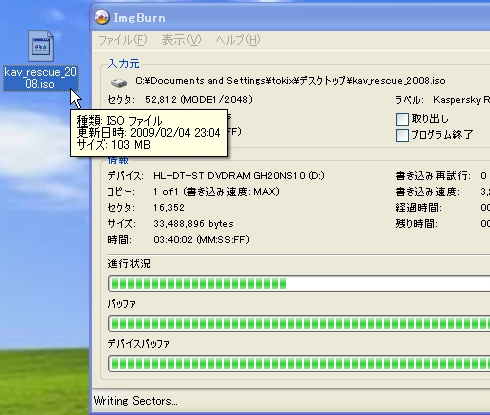Image resolution: width=490 pixels, height=415 pixels.
Task: Click the 残り時間 remaining time label
Action: [x=416, y=224]
